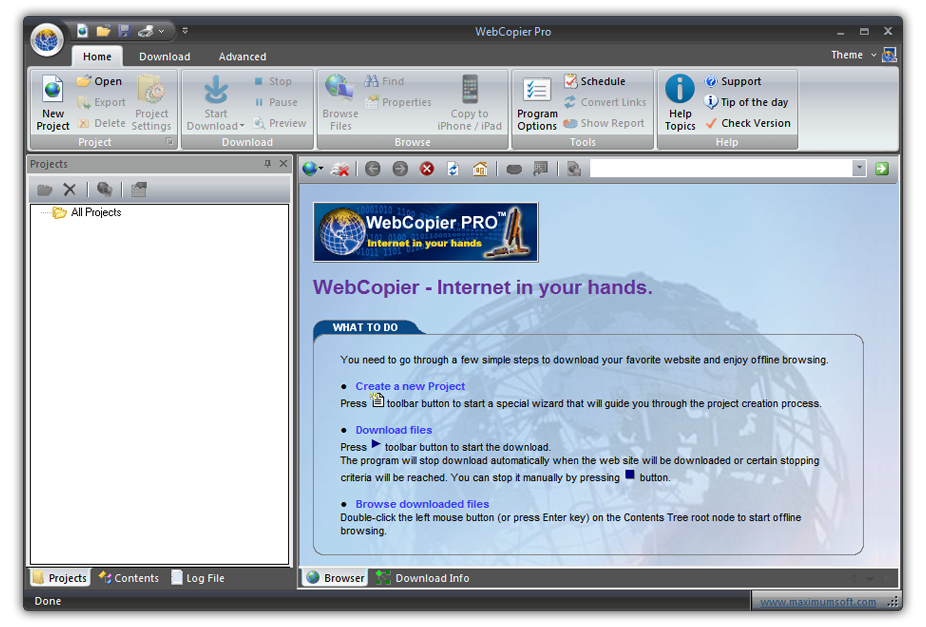Click the Find button with binoculars

[384, 81]
